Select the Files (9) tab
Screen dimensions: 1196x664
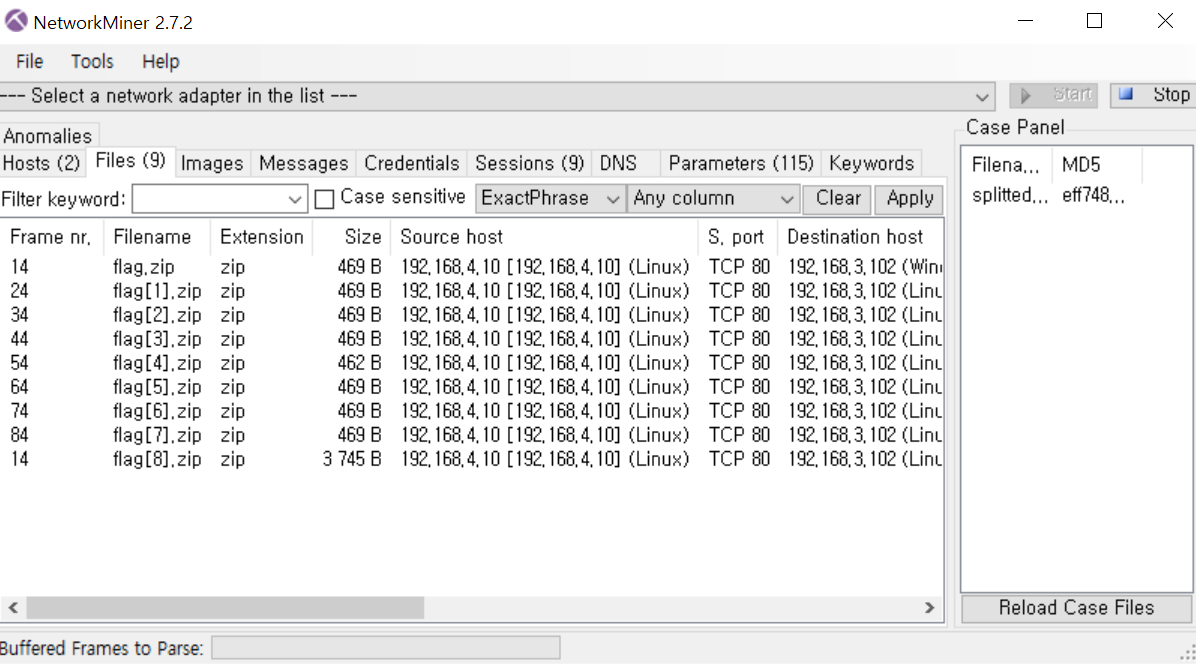130,161
